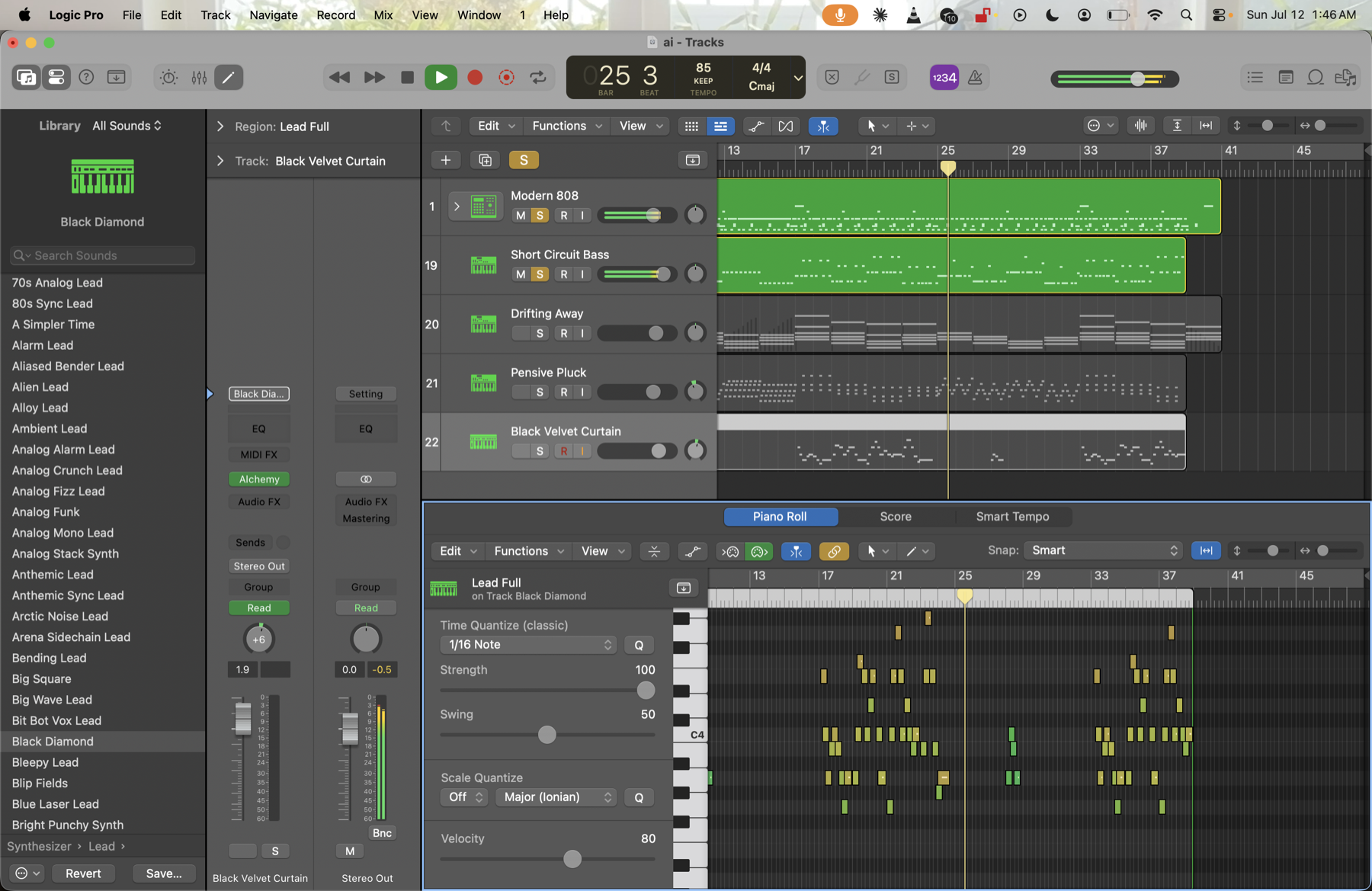The width and height of the screenshot is (1372, 891).
Task: Toggle the Count-in 1234 button
Action: pos(944,77)
